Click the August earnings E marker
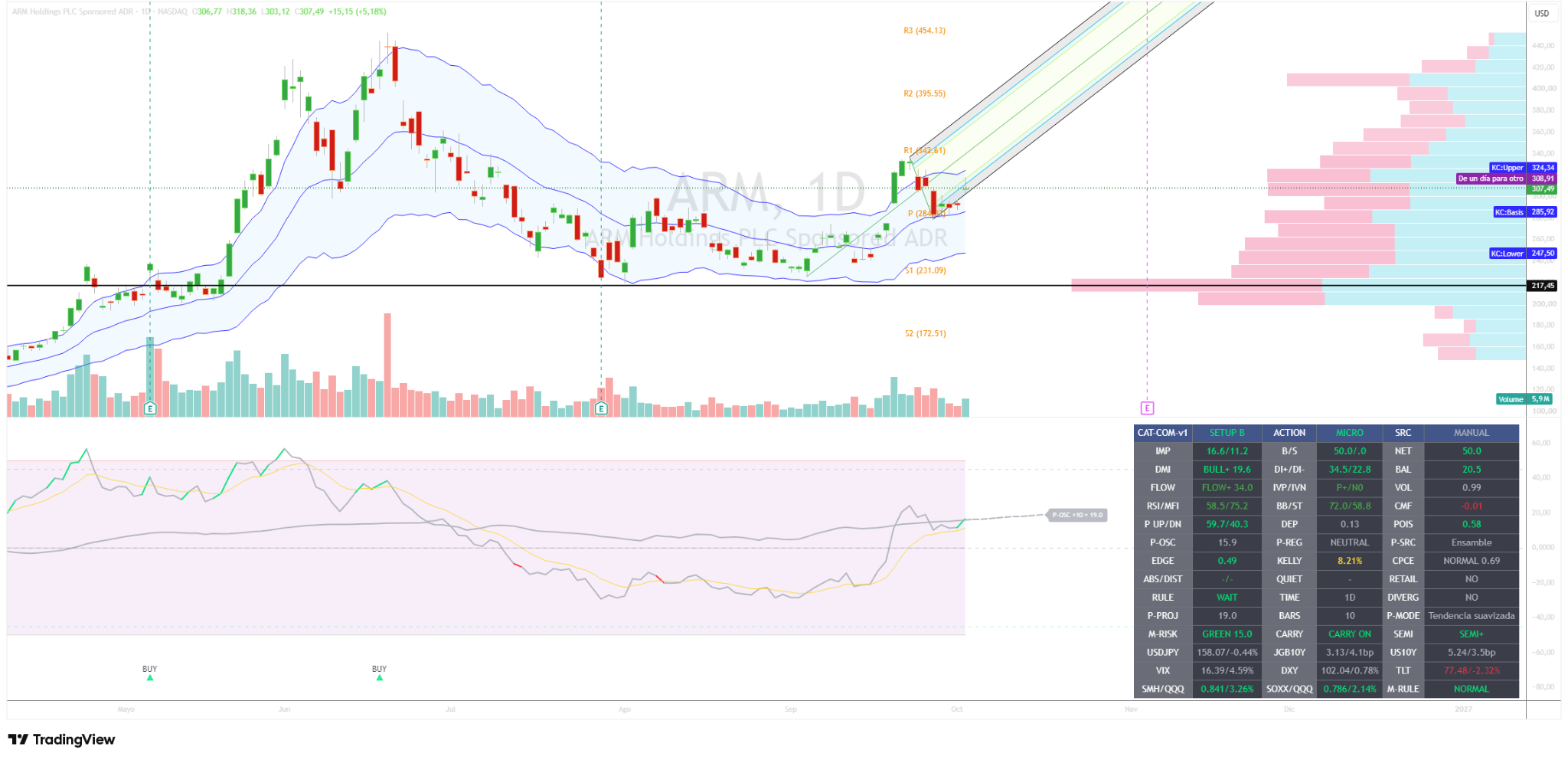 pyautogui.click(x=601, y=408)
